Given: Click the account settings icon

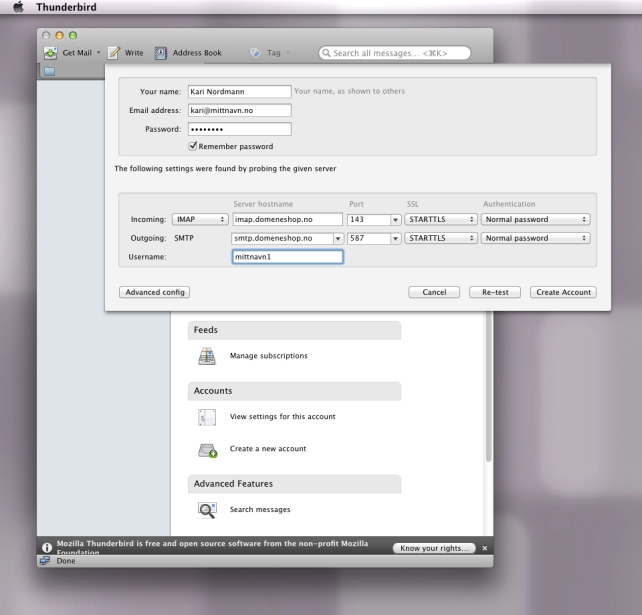Looking at the screenshot, I should 207,417.
